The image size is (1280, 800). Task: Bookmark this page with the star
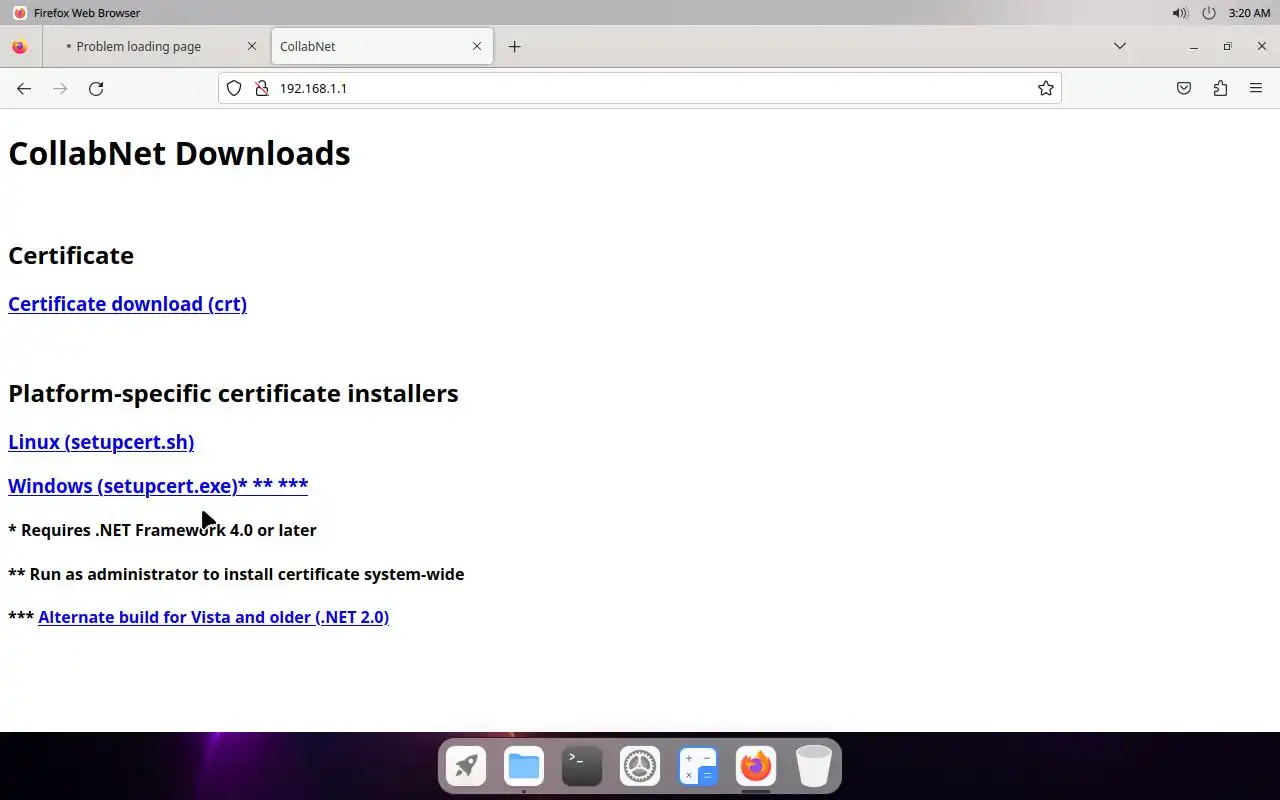pos(1046,88)
